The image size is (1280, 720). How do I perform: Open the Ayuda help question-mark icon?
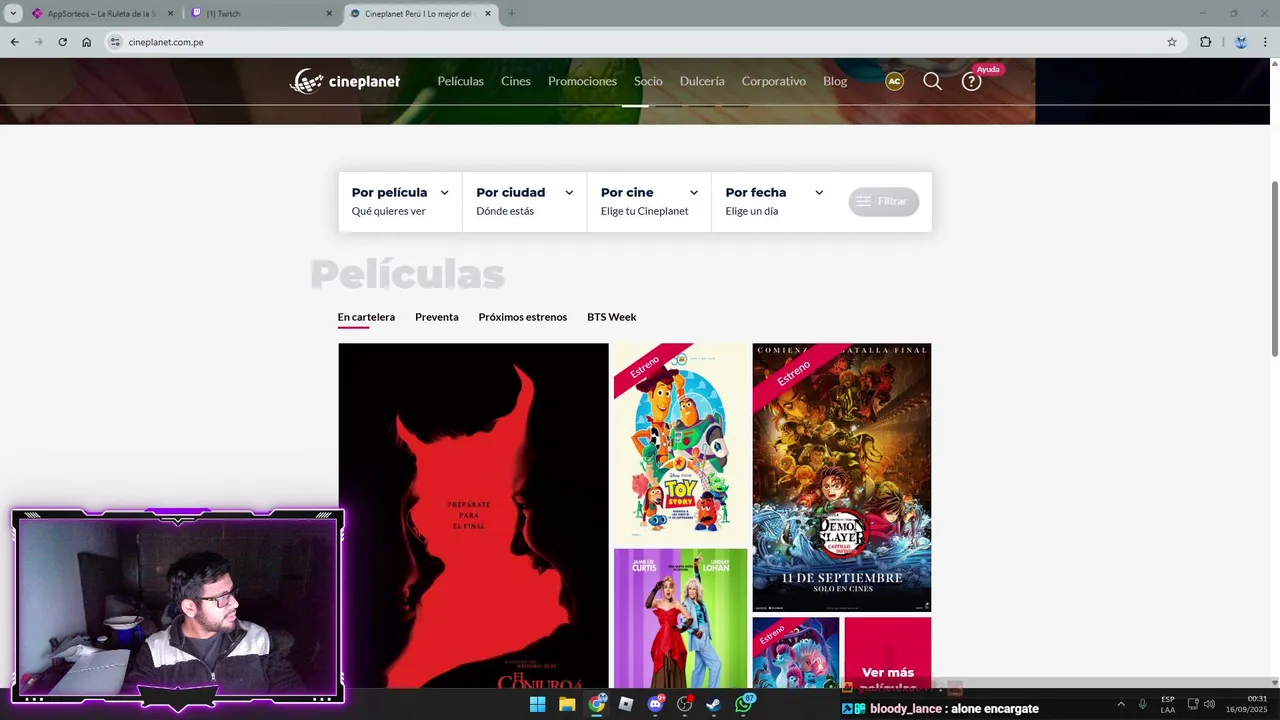971,82
